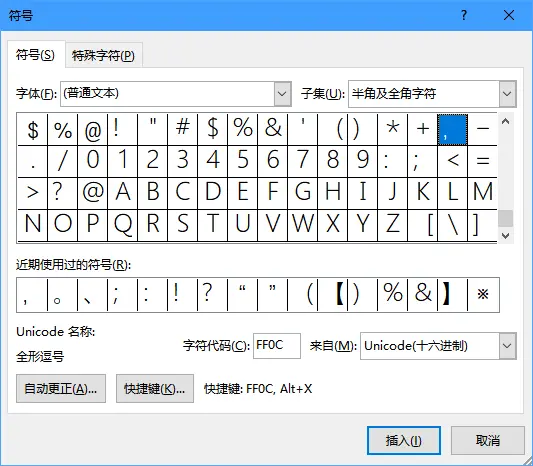Switch to the 符号(S) tab
Viewport: 533px width, 466px height.
click(35, 55)
